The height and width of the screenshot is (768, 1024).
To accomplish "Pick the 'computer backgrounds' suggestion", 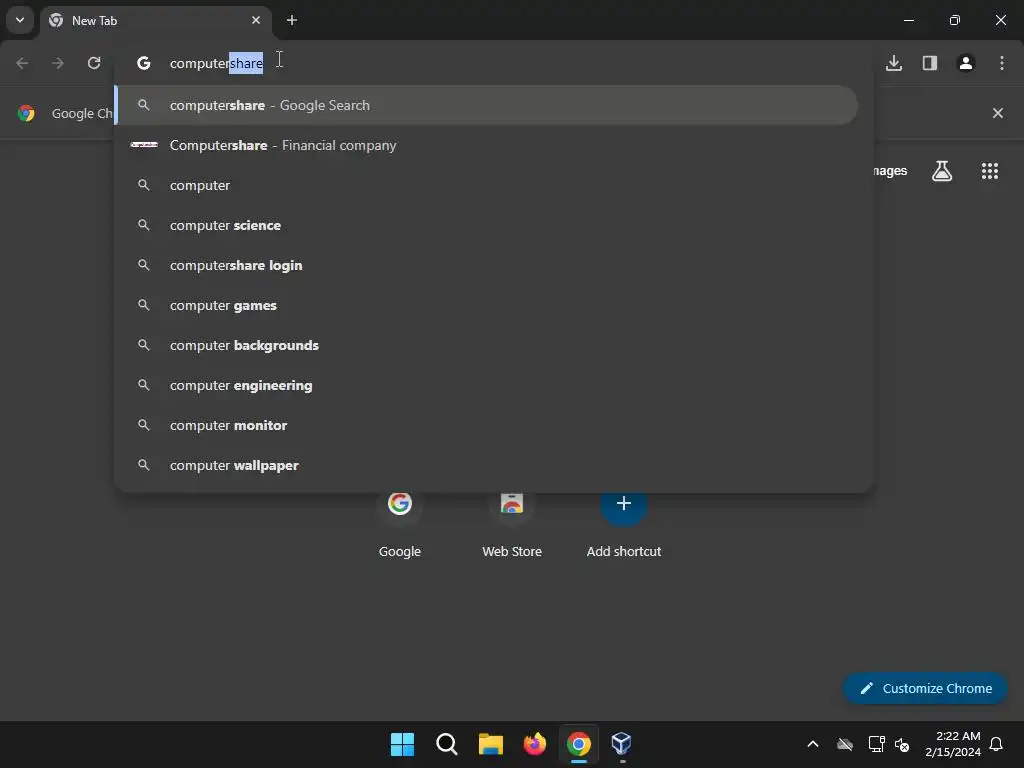I will (x=487, y=345).
